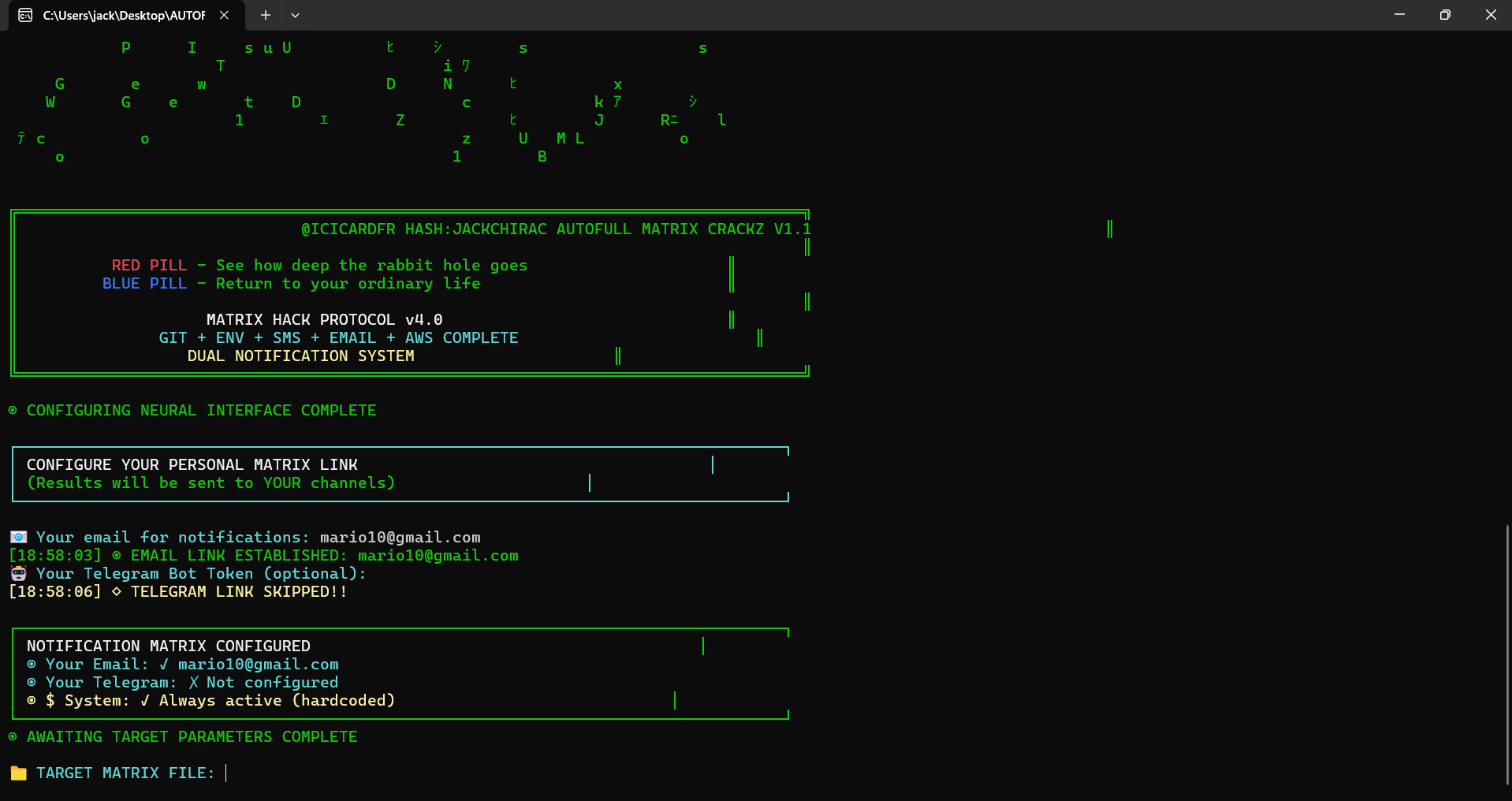Toggle the checkmark on System Always active
1512x801 pixels.
(x=145, y=700)
